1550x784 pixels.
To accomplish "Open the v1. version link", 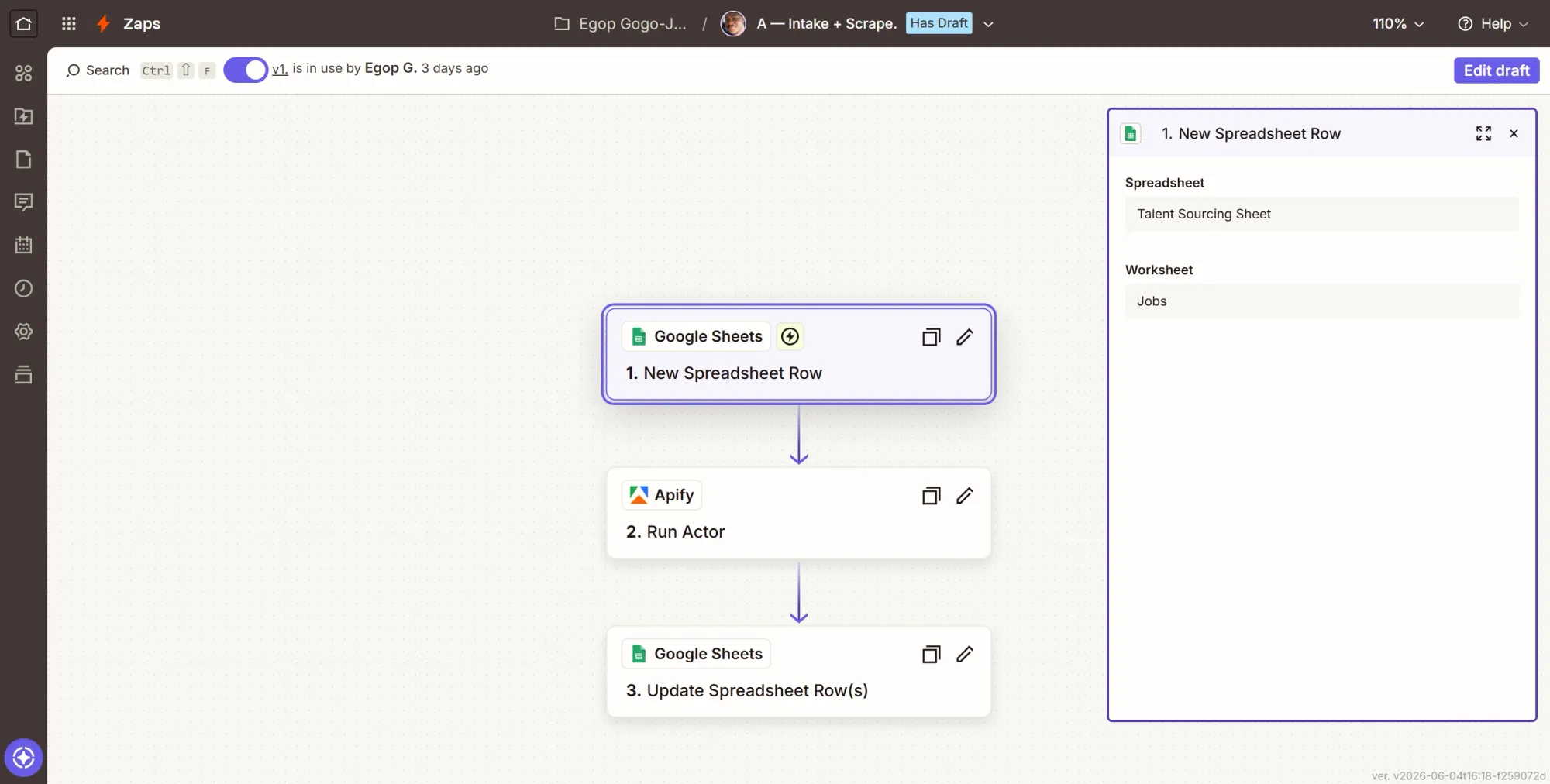I will click(x=280, y=69).
